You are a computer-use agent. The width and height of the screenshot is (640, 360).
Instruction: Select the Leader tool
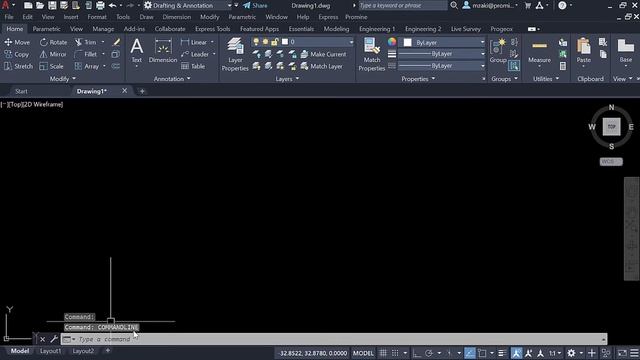(x=195, y=54)
